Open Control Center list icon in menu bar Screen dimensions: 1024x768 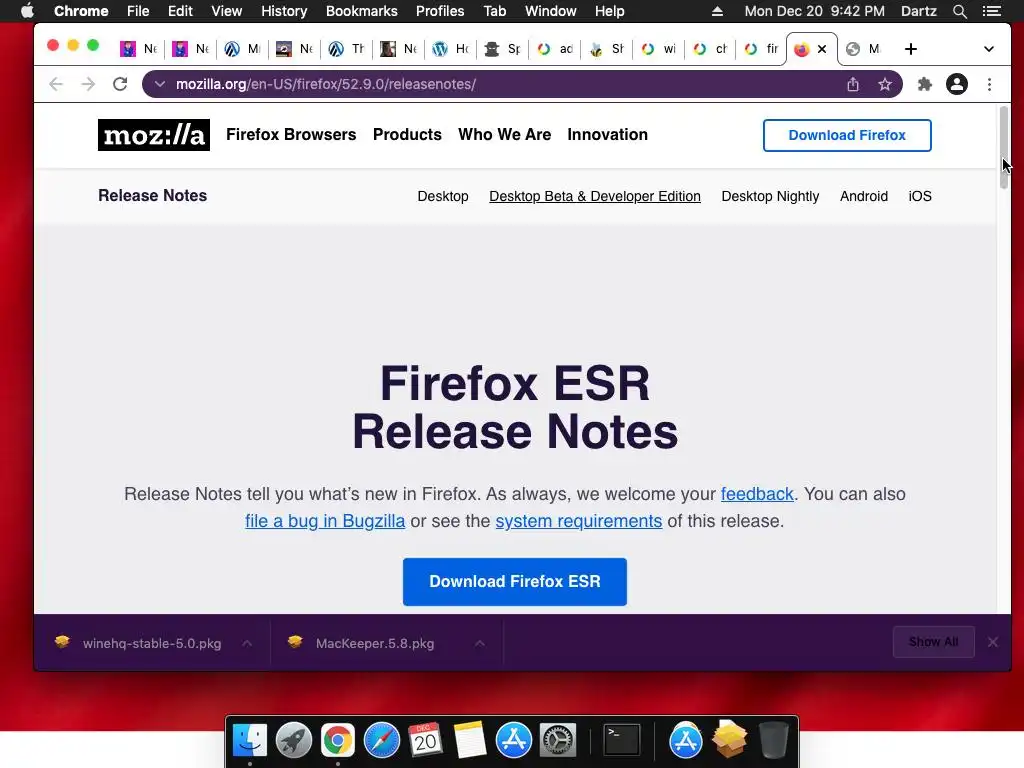992,11
